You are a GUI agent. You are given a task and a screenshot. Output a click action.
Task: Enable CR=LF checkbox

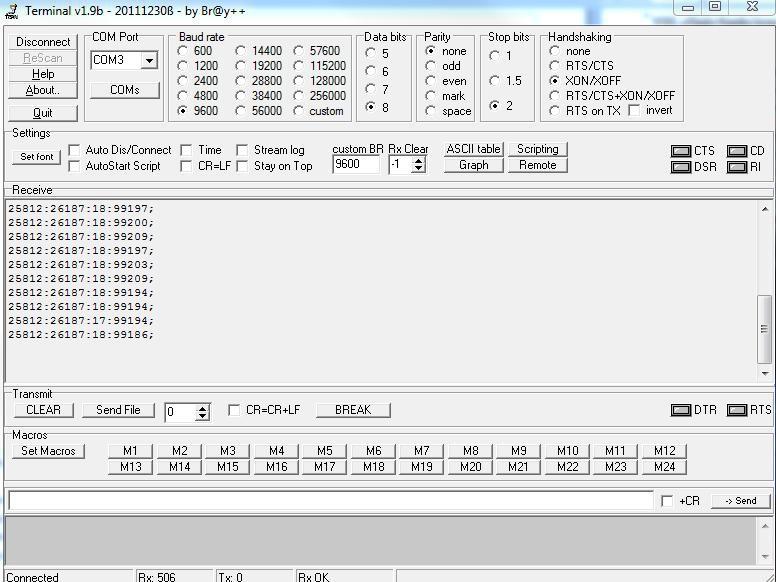tap(186, 166)
